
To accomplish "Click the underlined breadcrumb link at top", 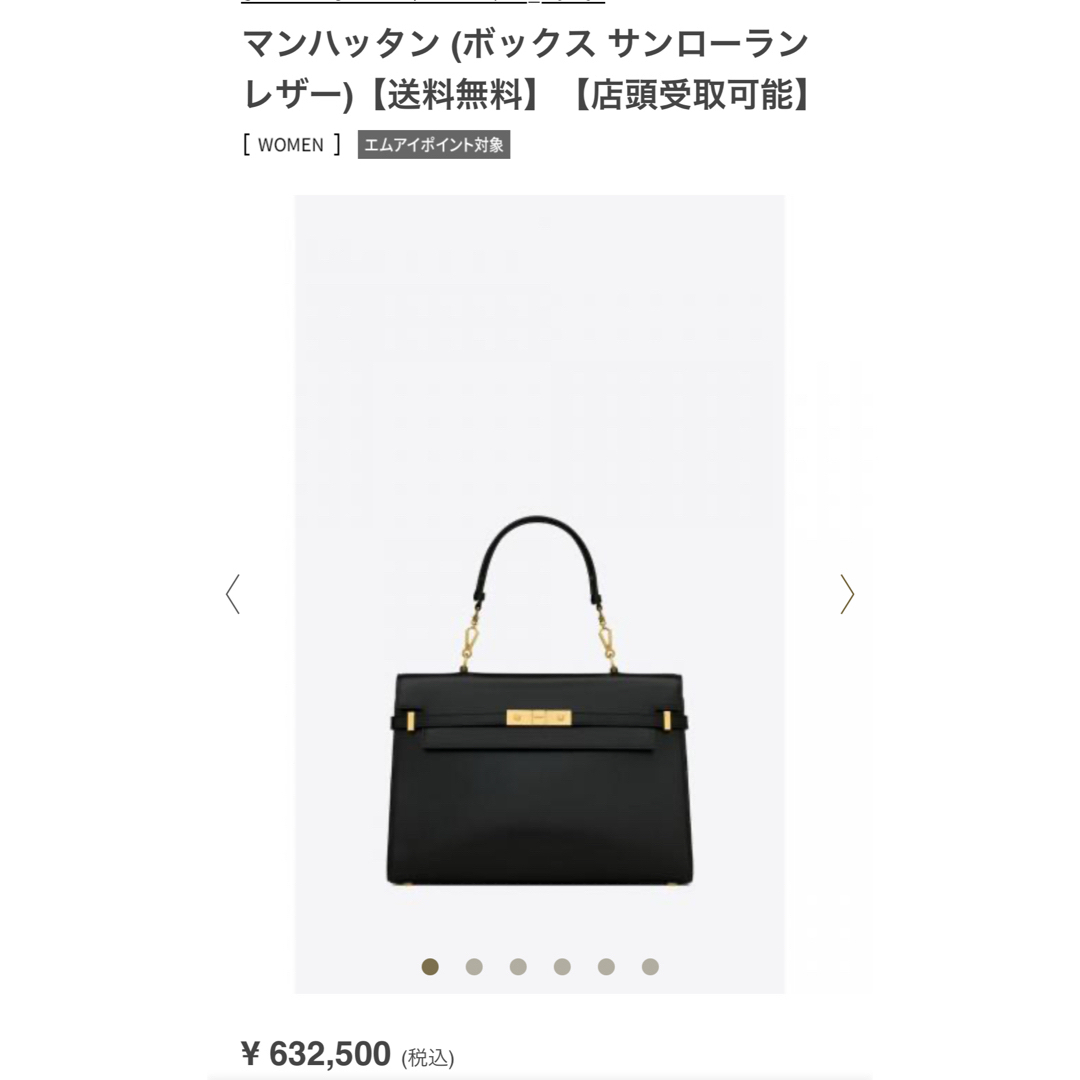I will coord(423,1).
